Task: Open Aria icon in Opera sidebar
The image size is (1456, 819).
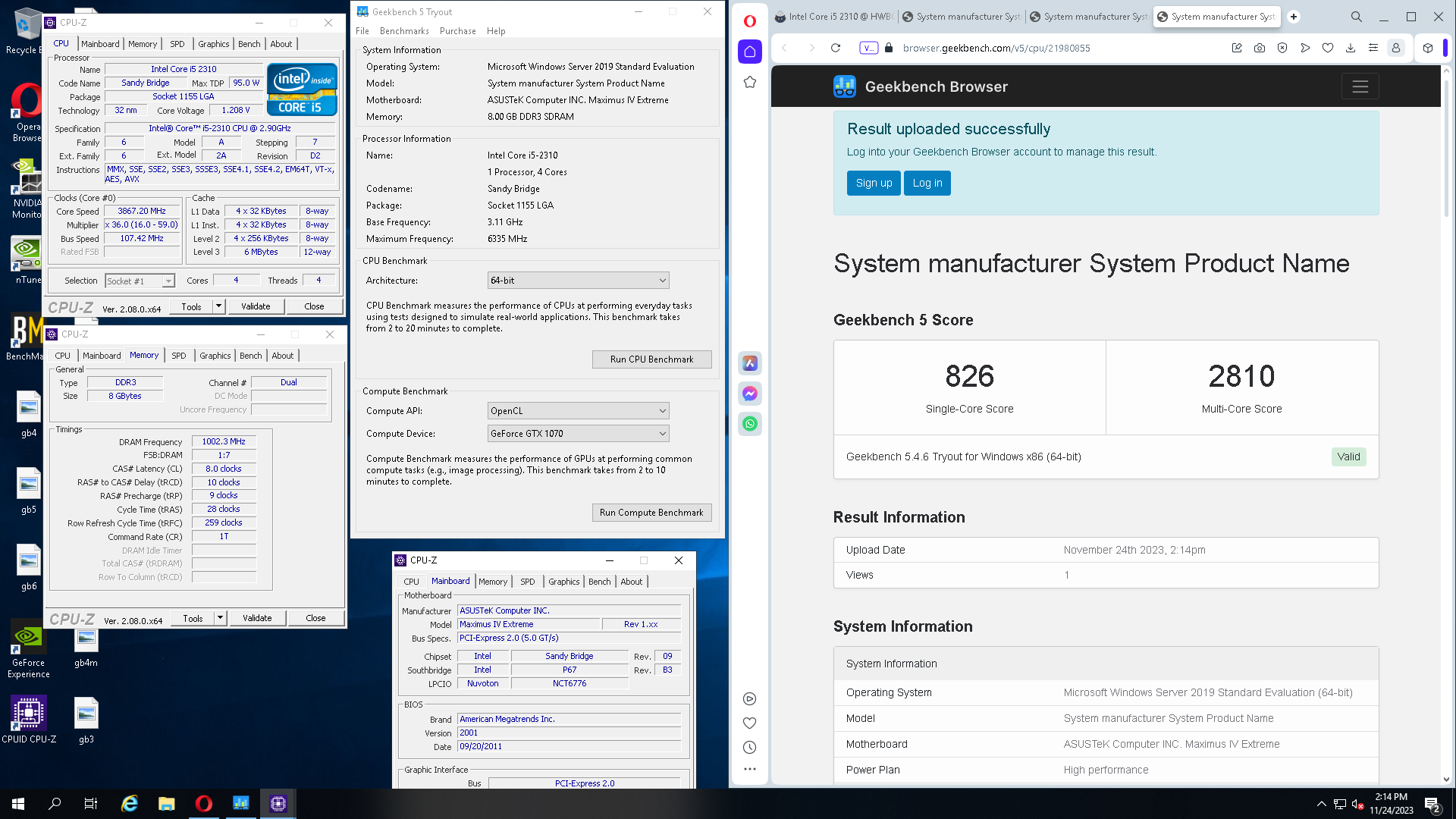Action: 749,363
